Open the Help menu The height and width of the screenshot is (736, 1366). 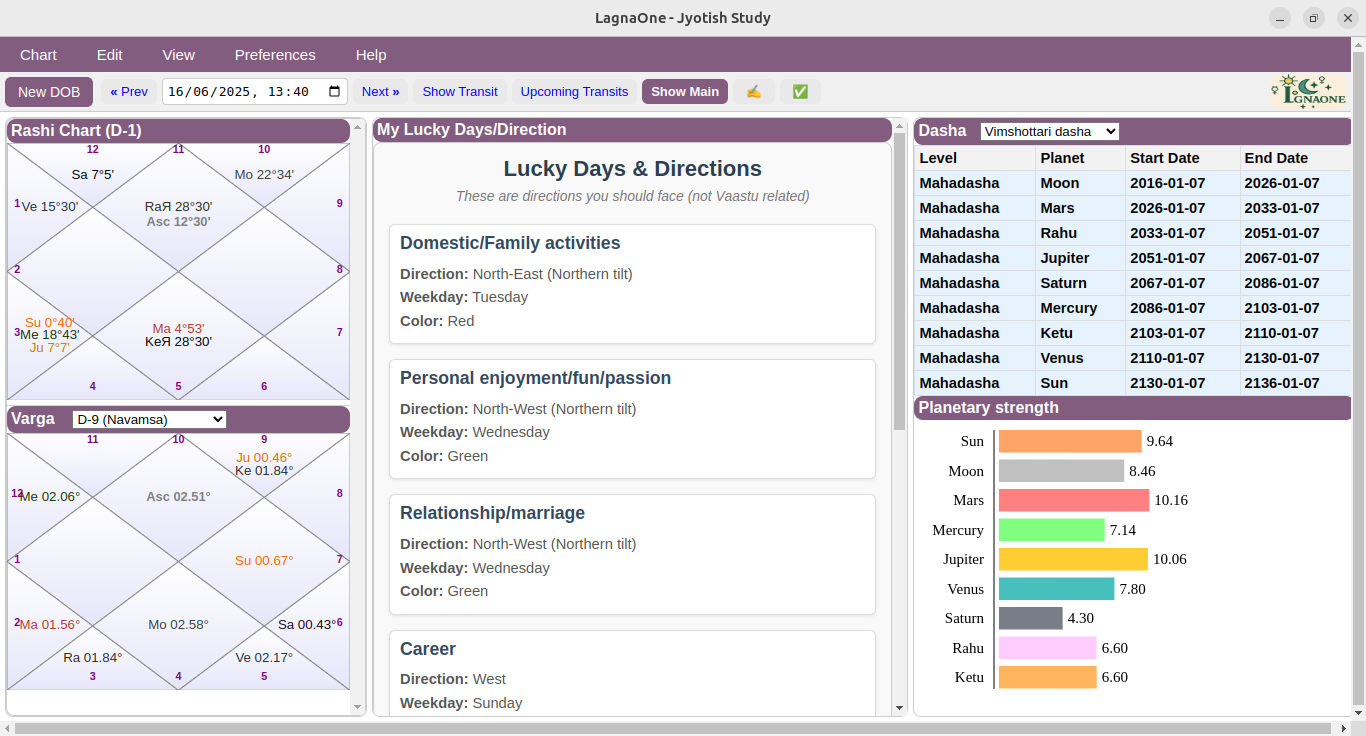(371, 55)
